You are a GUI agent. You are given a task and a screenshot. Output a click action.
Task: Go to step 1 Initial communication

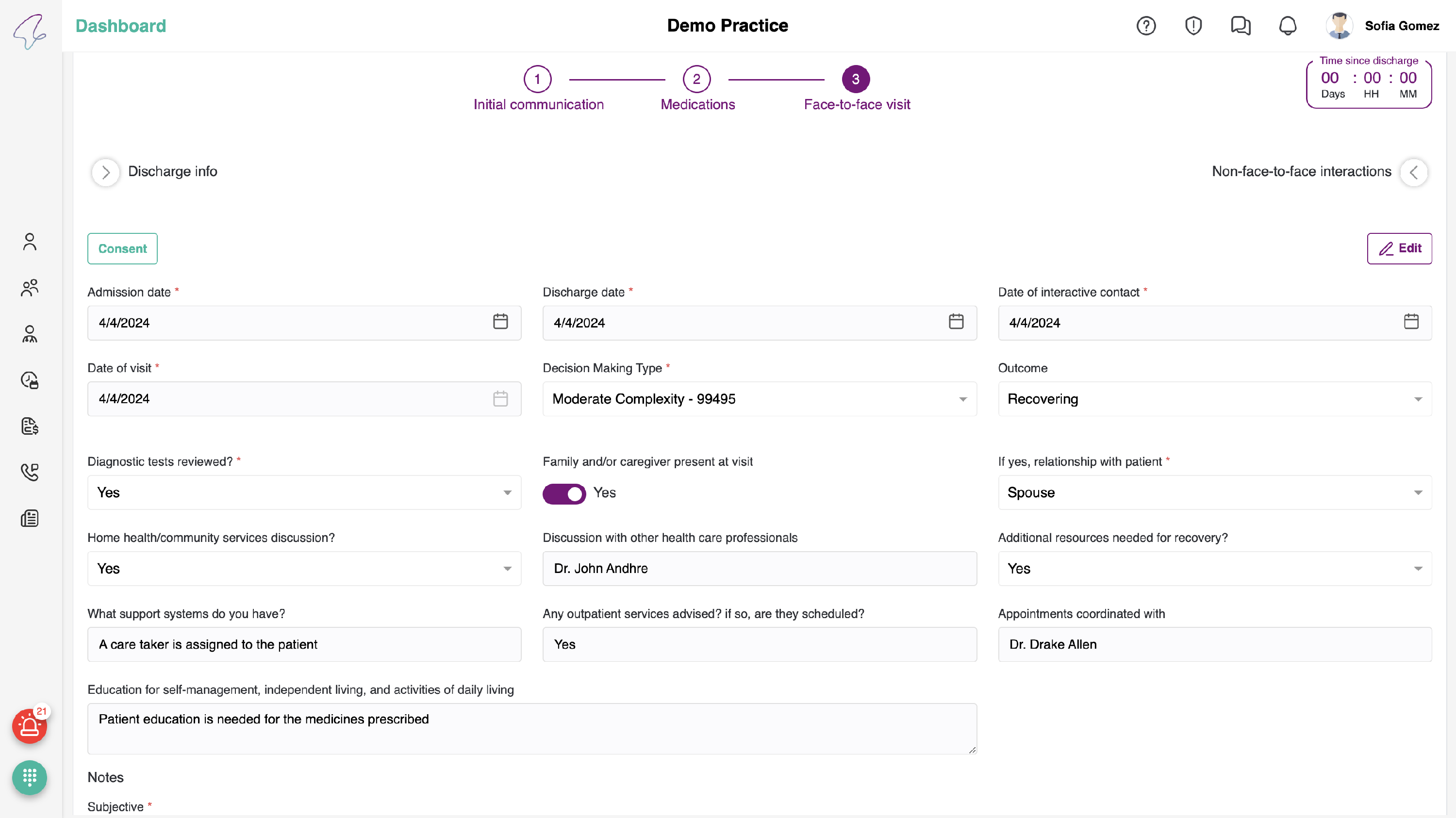tap(537, 79)
